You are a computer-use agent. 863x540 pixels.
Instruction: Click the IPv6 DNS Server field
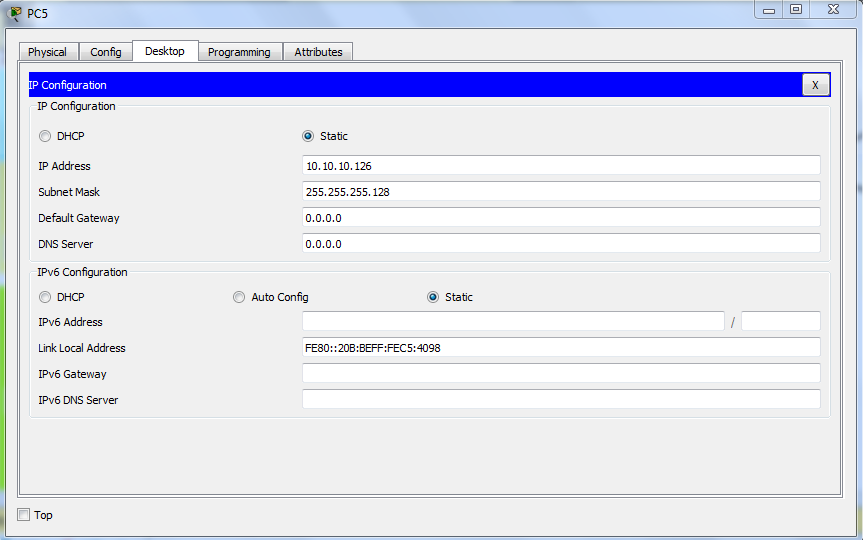[x=561, y=399]
